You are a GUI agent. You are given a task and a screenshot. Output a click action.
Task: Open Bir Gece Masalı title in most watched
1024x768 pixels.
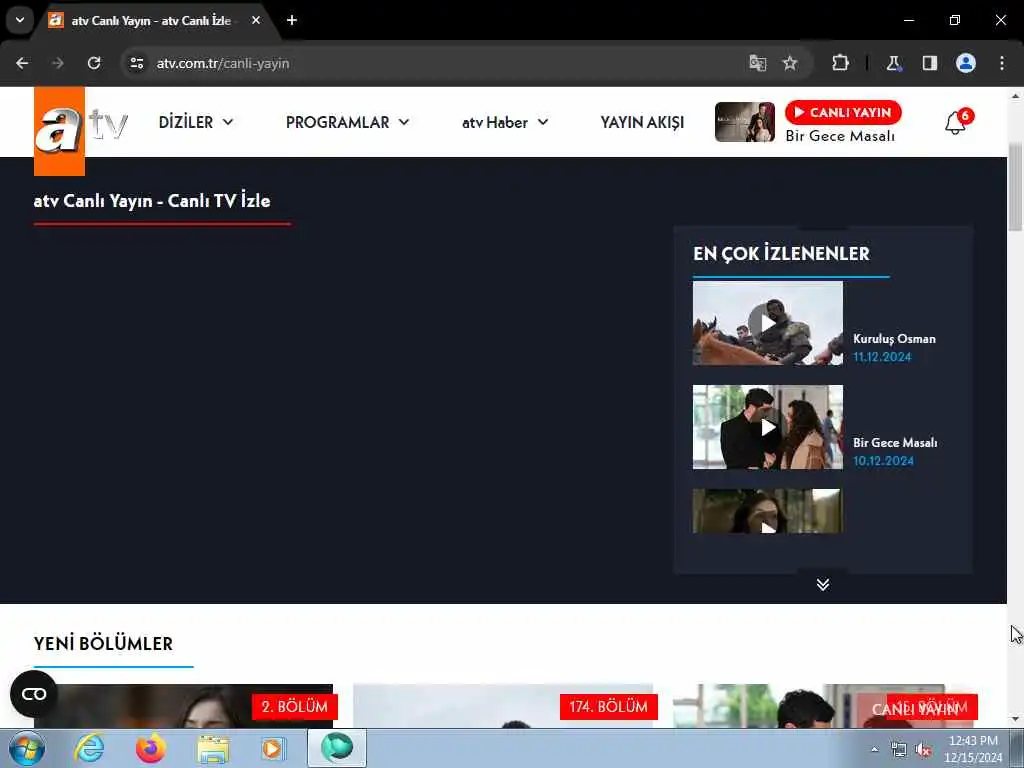coord(895,443)
